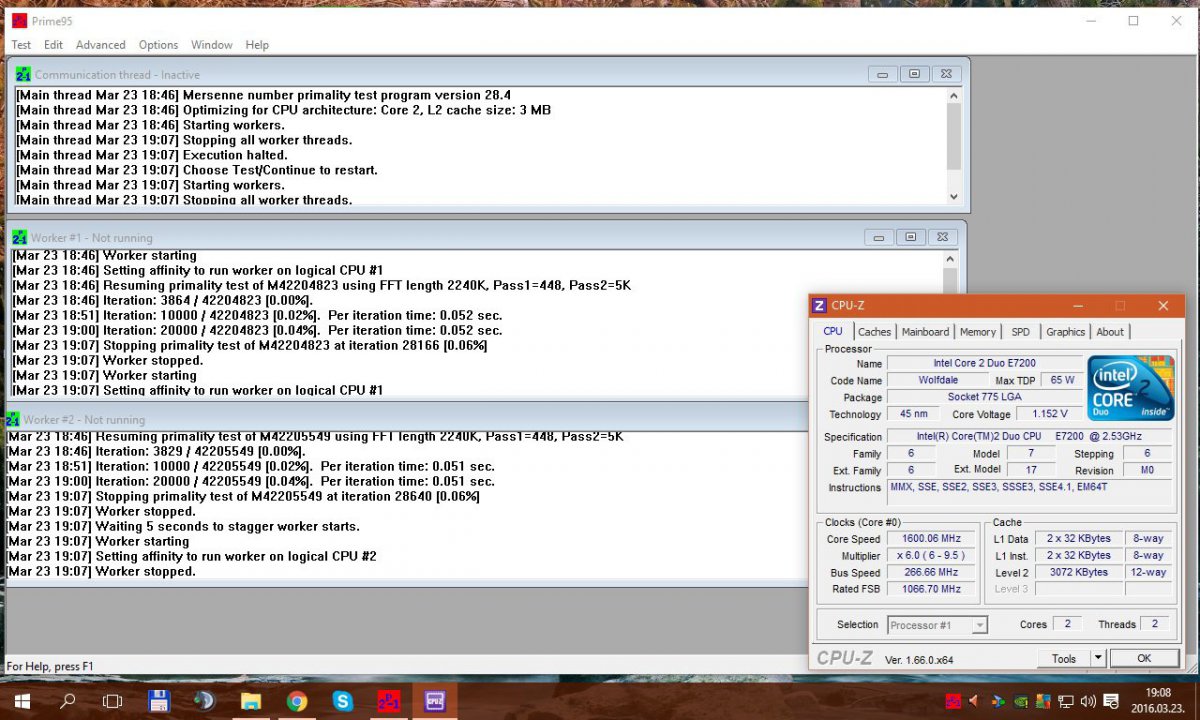The width and height of the screenshot is (1200, 720).
Task: Launch Google Chrome from the taskbar
Action: pos(296,701)
